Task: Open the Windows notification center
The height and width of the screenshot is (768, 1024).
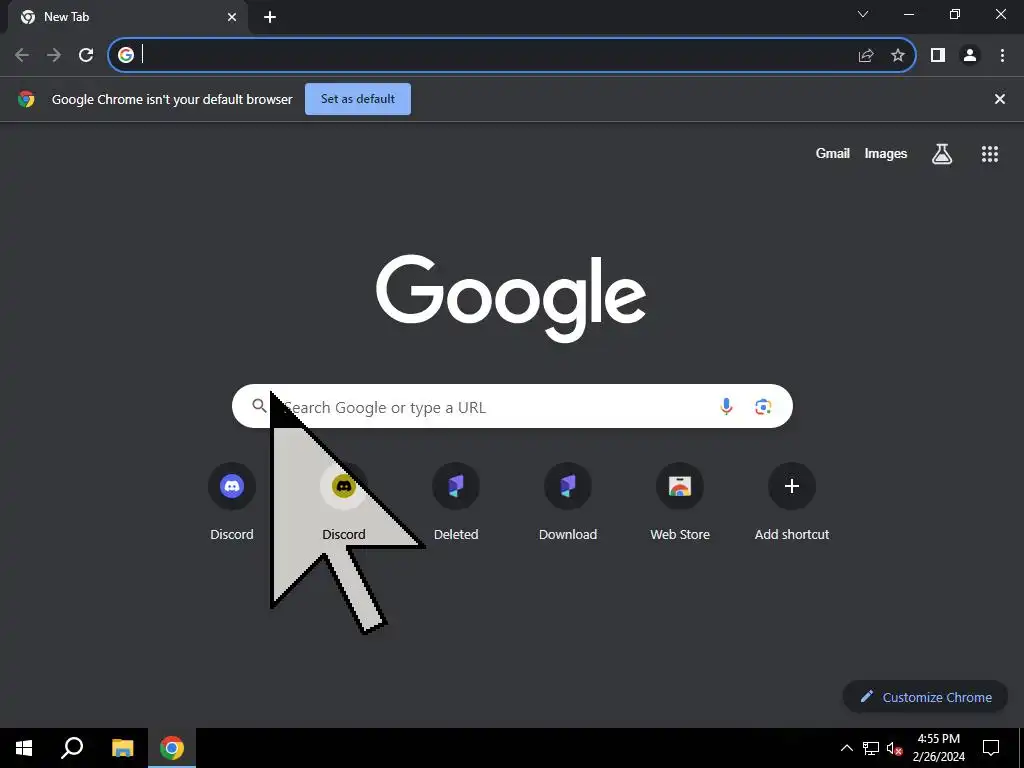Action: (x=991, y=748)
